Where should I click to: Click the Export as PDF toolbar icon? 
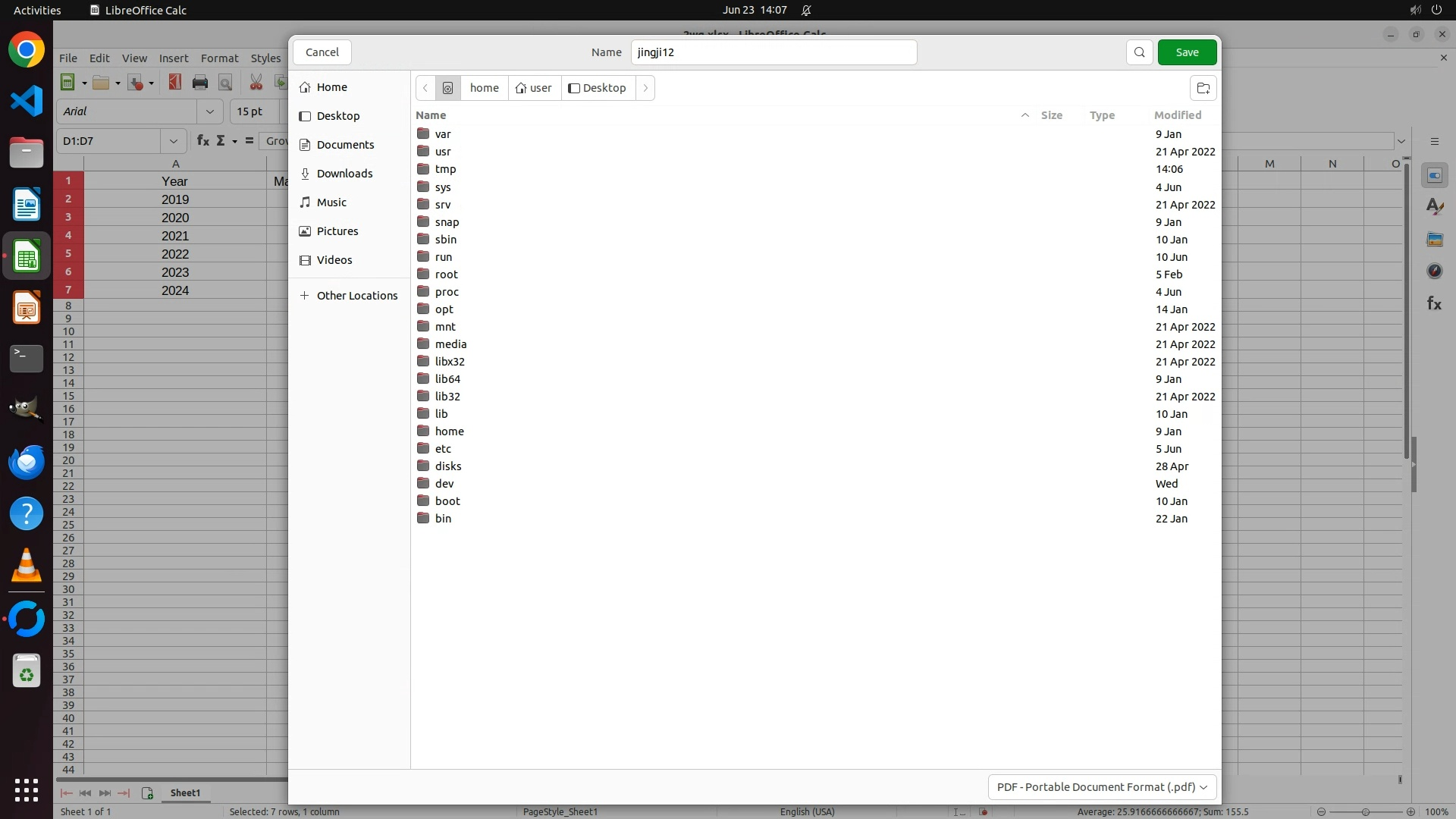[174, 83]
